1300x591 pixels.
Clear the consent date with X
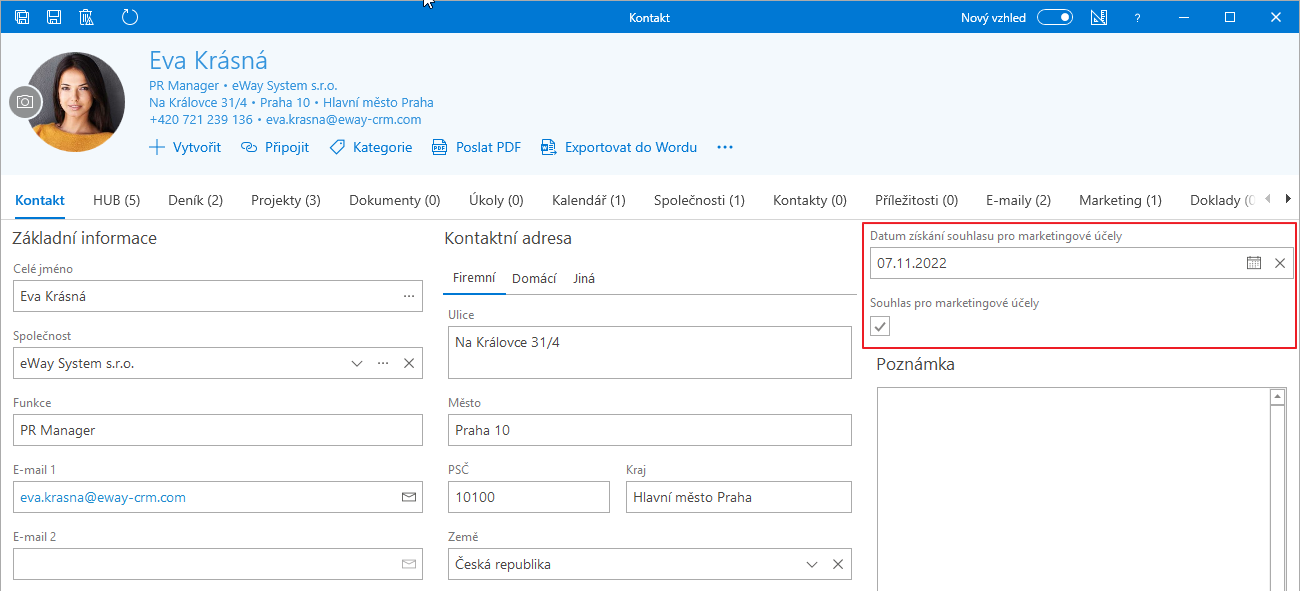(1280, 263)
